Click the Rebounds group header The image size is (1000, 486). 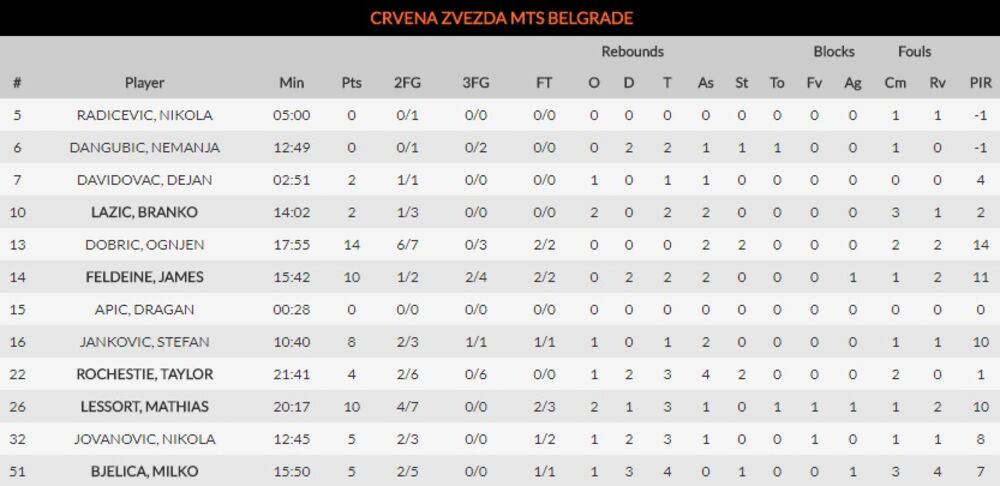(632, 51)
